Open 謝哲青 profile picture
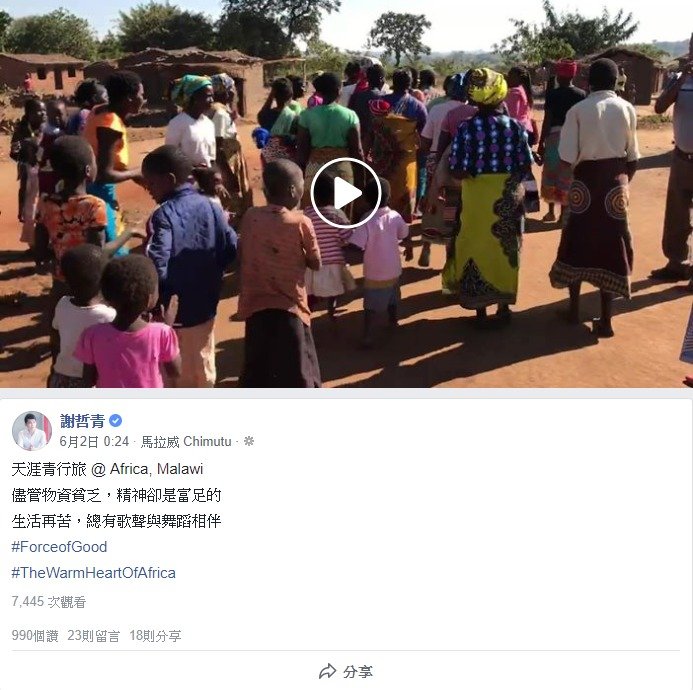 pos(32,431)
